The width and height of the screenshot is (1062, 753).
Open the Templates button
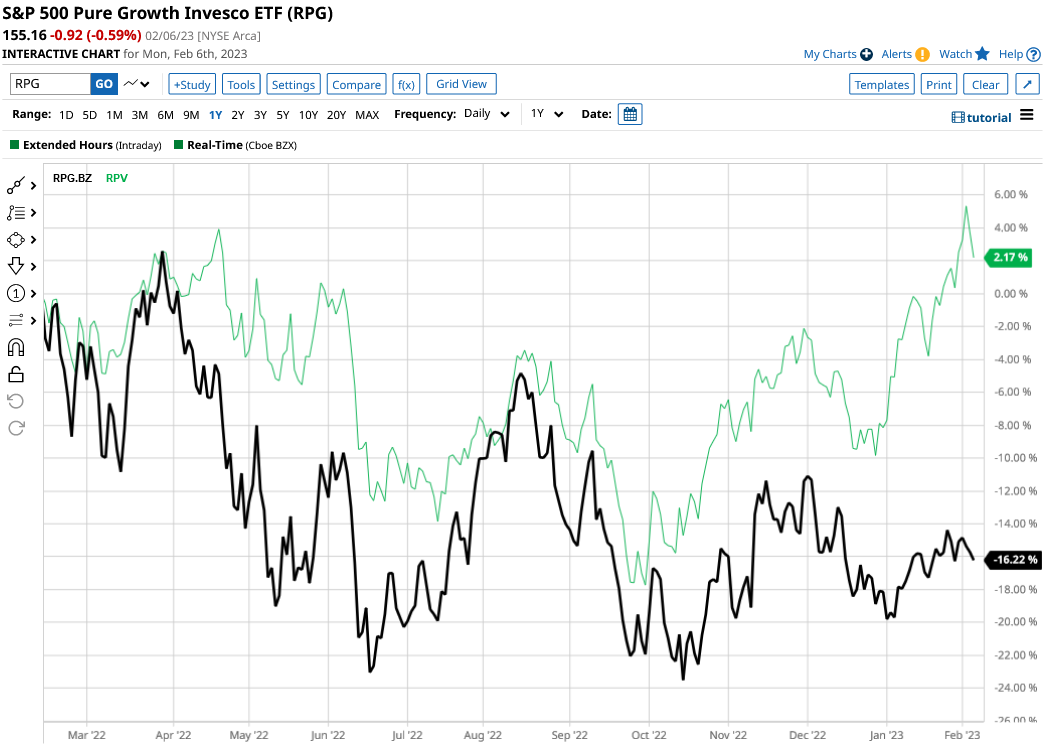[882, 85]
